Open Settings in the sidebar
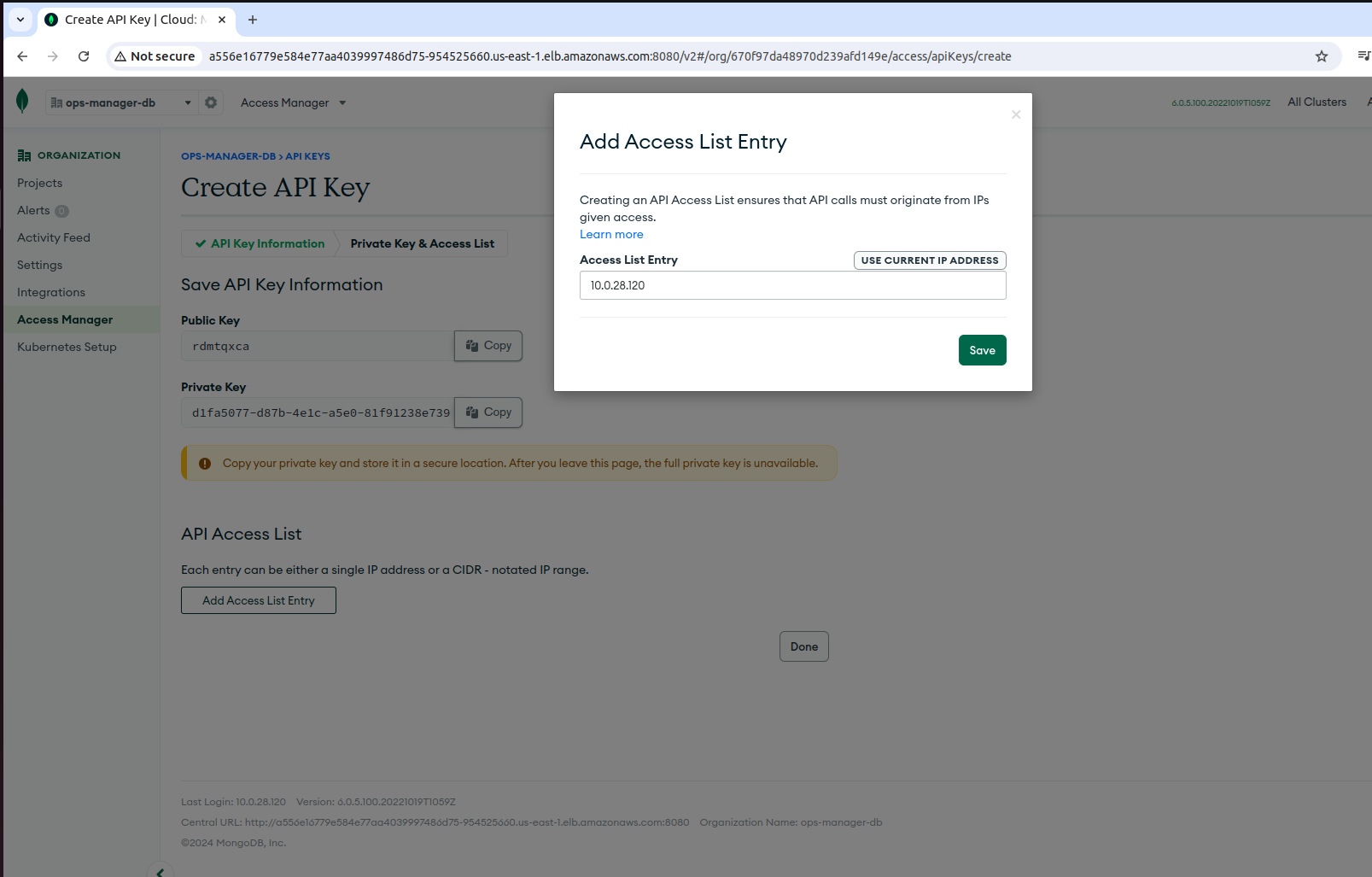Screen dimensions: 1372x877 (x=39, y=265)
